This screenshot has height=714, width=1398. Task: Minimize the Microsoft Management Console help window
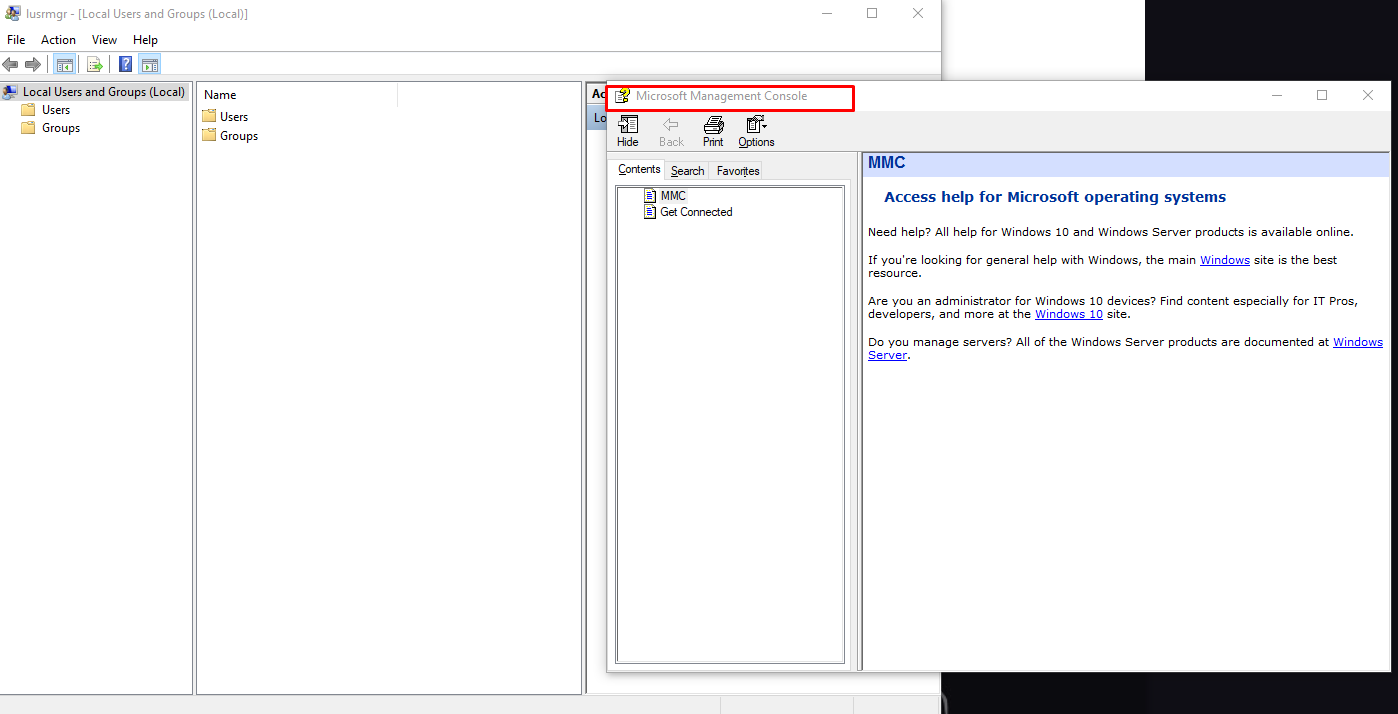click(x=1277, y=96)
